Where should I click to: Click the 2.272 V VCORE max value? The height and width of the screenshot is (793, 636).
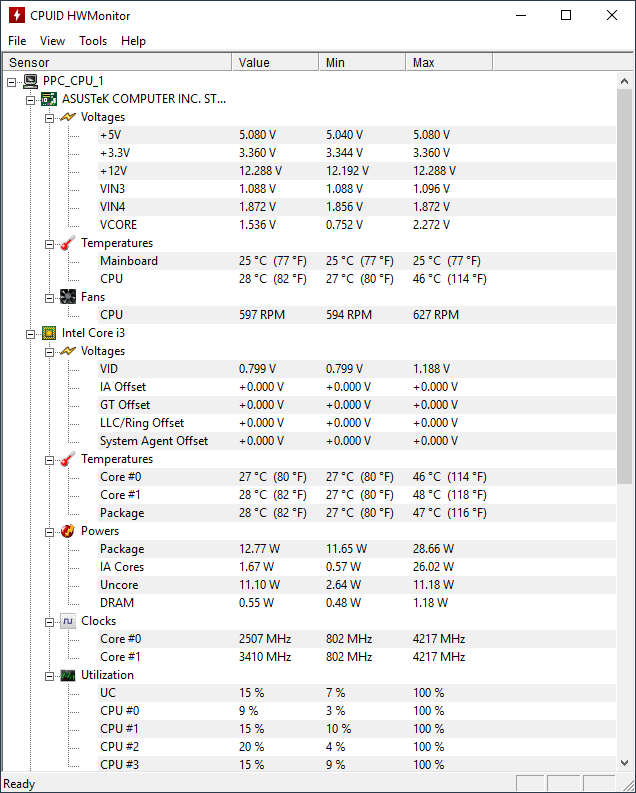point(431,225)
